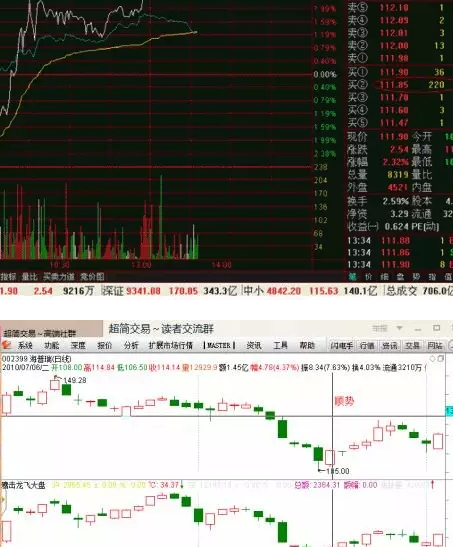
Task: Open the 功能 menu
Action: tap(52, 345)
